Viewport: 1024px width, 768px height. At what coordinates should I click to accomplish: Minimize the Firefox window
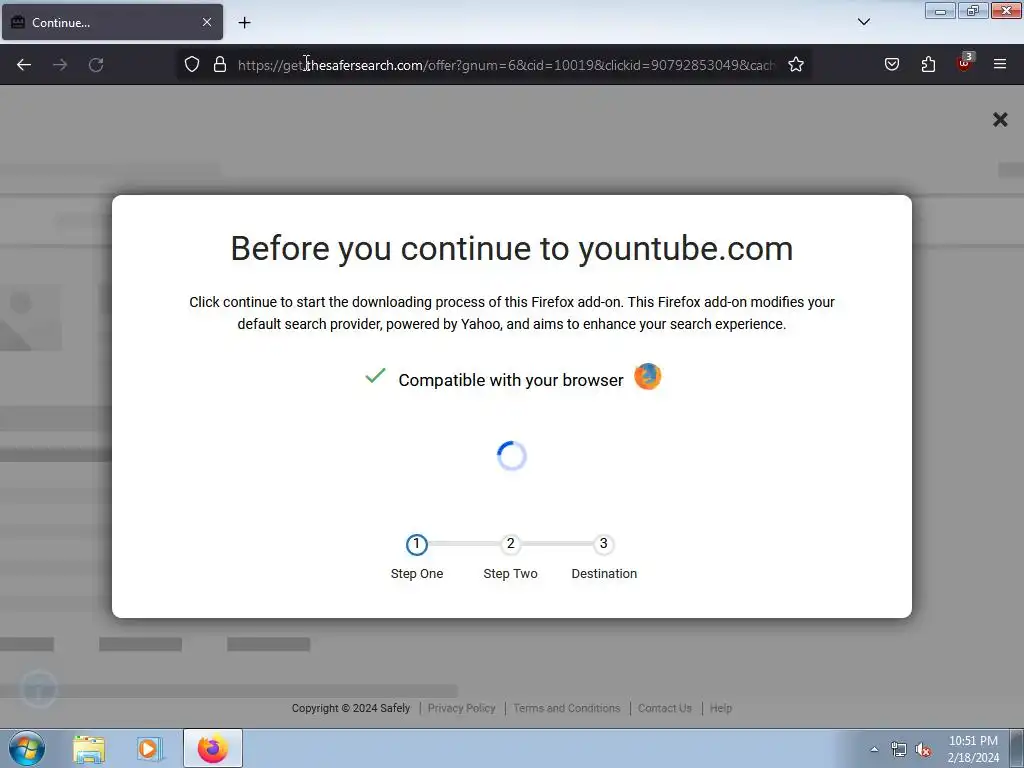pyautogui.click(x=940, y=10)
